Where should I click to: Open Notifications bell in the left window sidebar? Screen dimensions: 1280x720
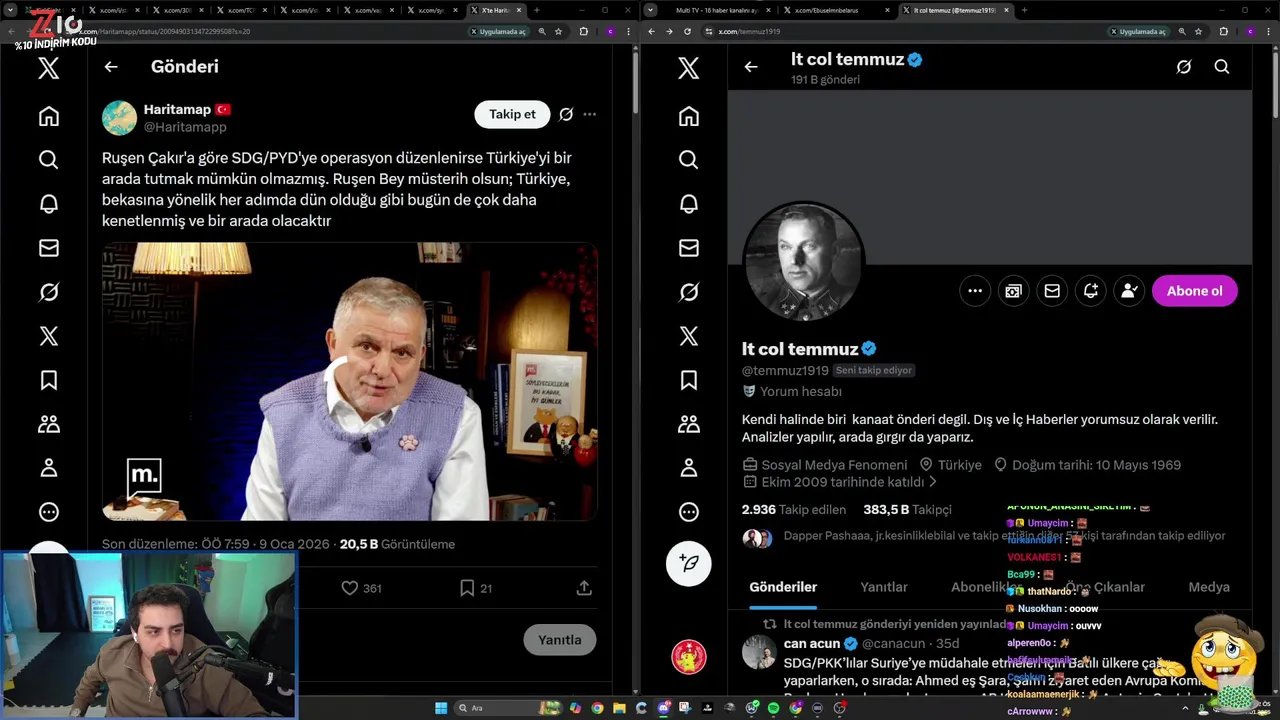48,204
